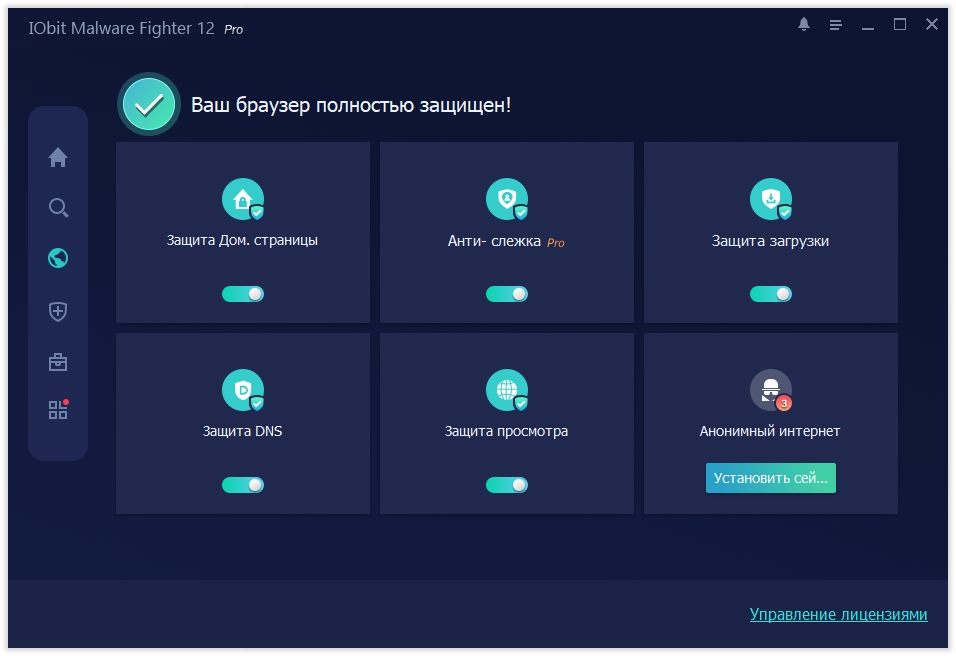Click the Защита Дом. страницы label
The width and height of the screenshot is (956, 656).
tap(242, 240)
